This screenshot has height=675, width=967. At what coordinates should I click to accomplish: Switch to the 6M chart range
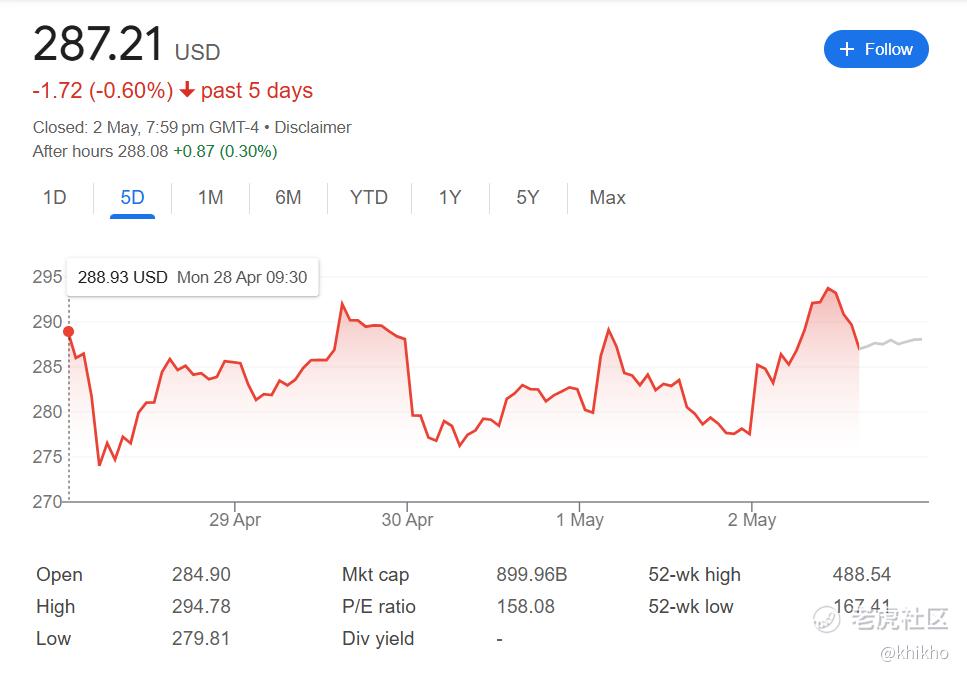pos(288,197)
